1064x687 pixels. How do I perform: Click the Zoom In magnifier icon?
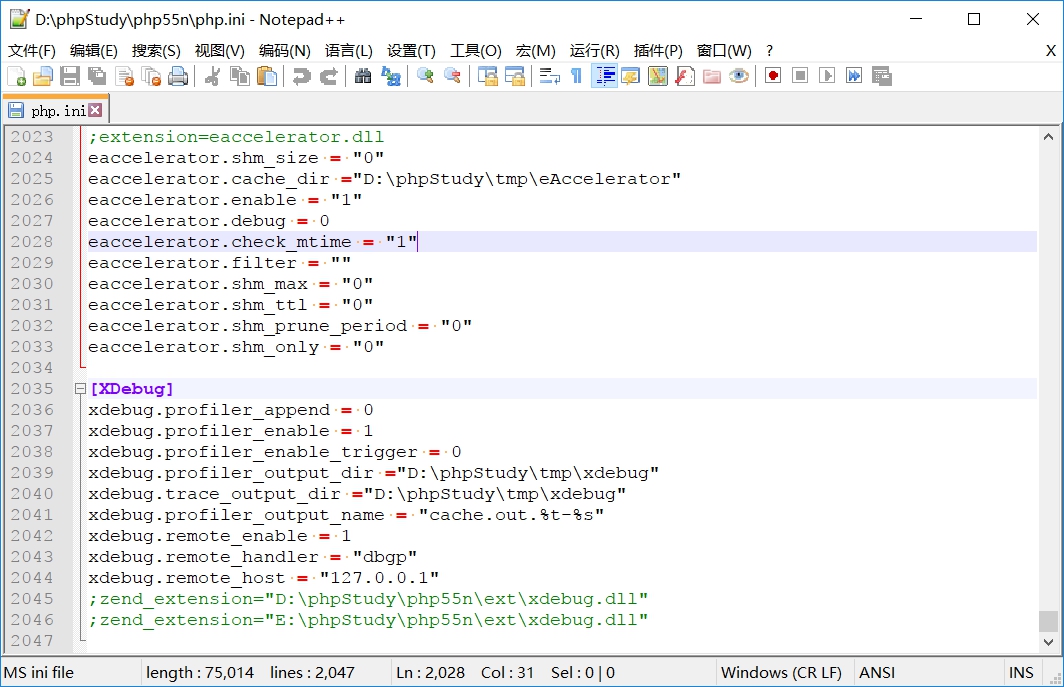point(425,76)
